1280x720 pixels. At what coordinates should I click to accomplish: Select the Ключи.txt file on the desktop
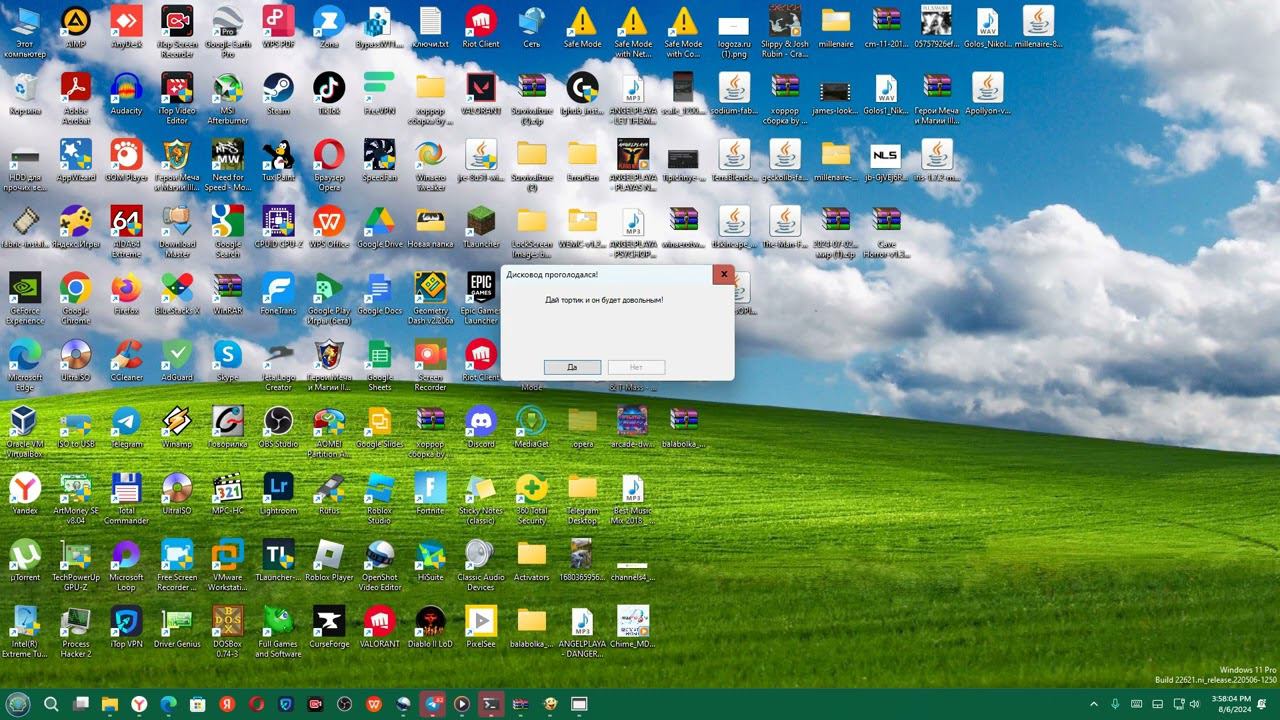(430, 27)
